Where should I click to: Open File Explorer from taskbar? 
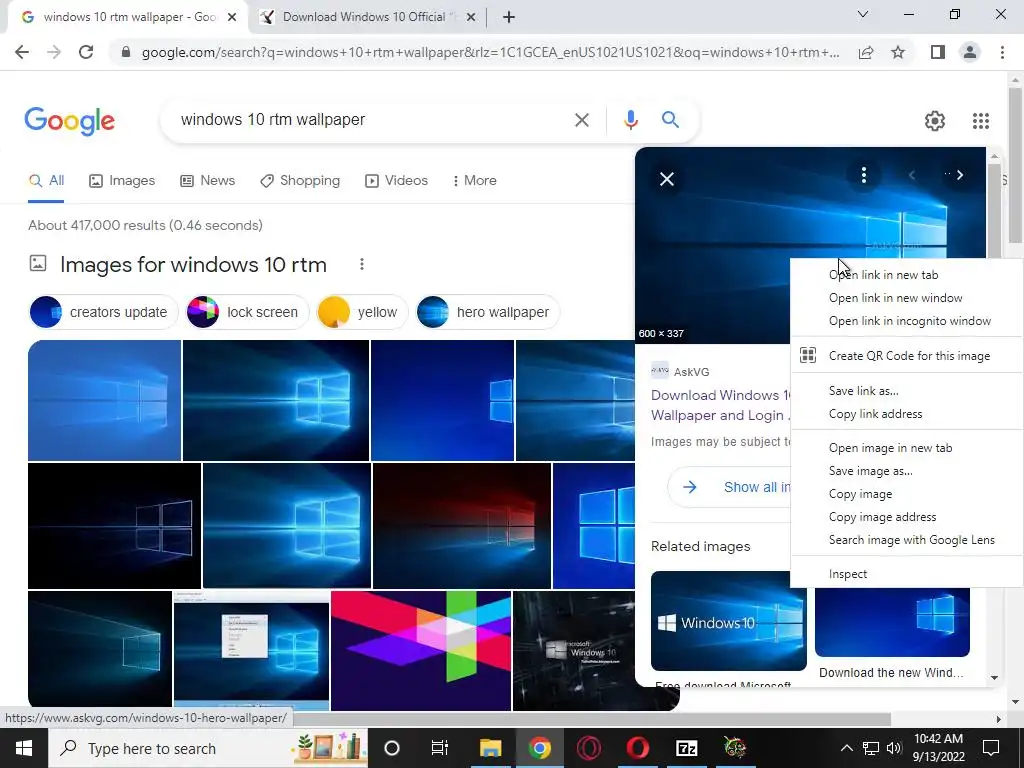point(490,748)
